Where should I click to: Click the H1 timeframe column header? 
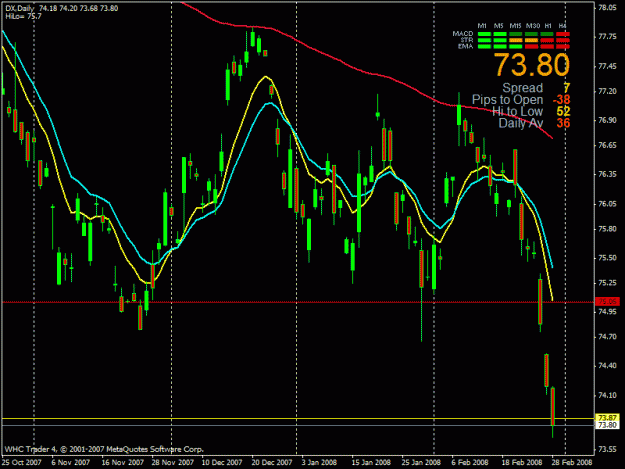click(548, 26)
